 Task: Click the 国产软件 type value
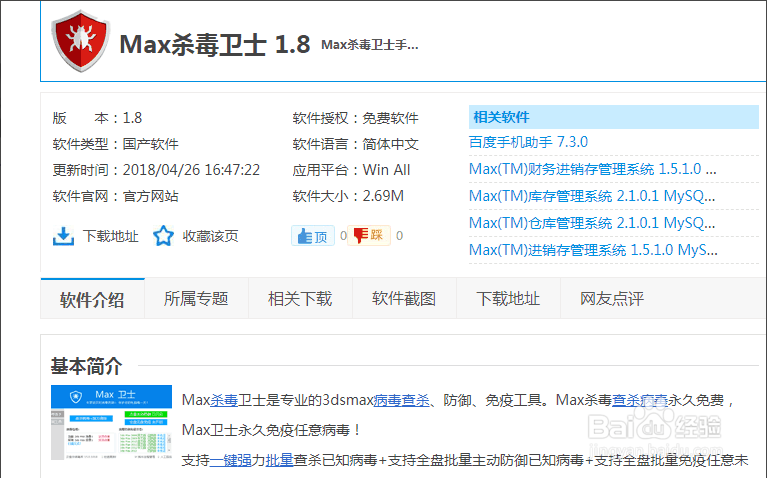coord(151,144)
